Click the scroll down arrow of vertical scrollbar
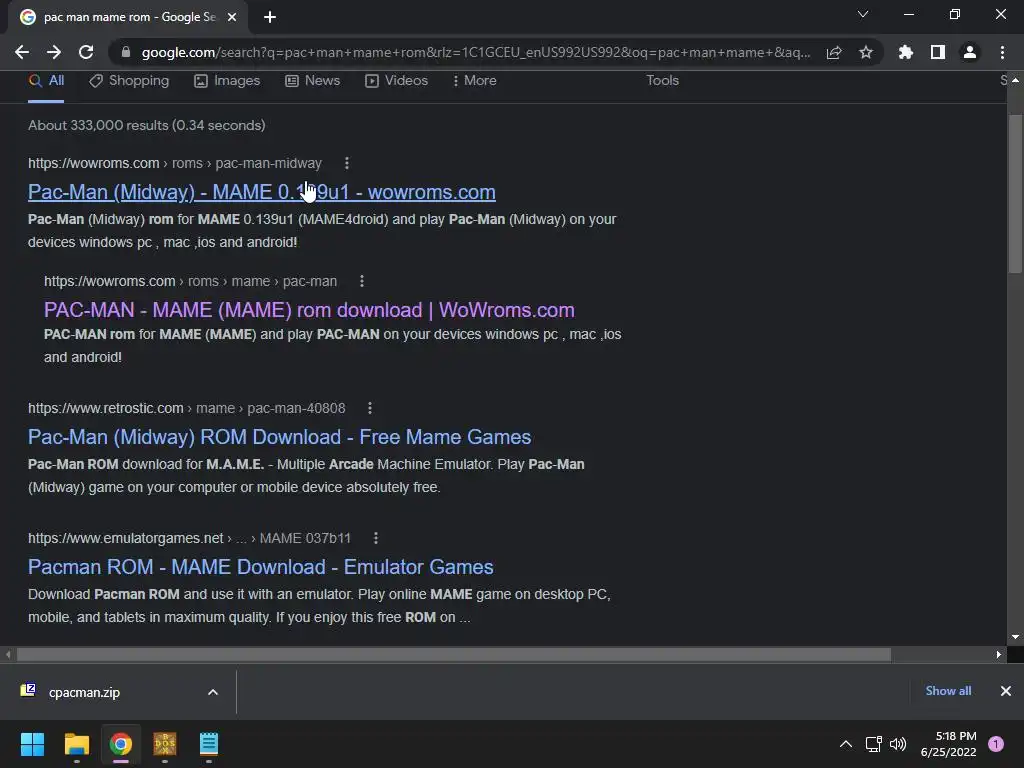The image size is (1024, 768). point(1015,637)
